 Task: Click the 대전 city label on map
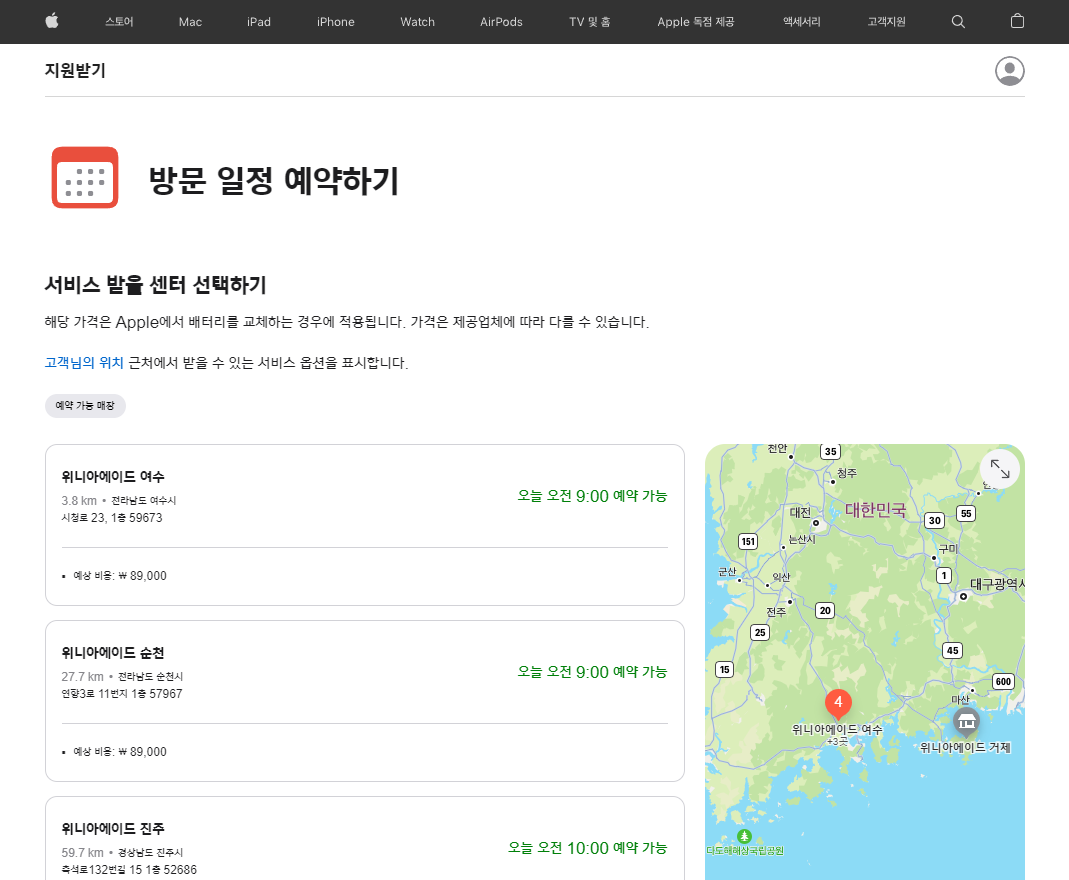coord(800,512)
